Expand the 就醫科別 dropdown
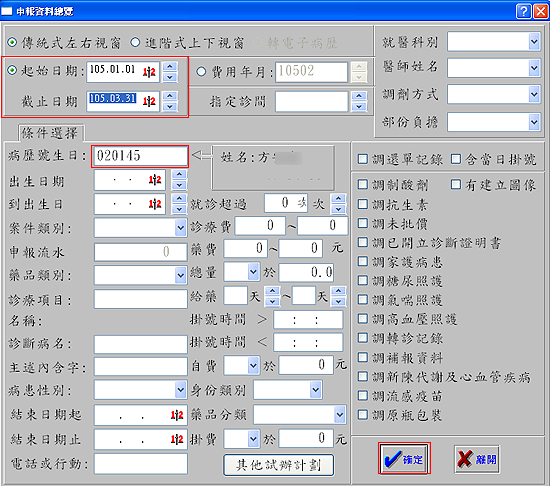550x486 pixels. [534, 42]
